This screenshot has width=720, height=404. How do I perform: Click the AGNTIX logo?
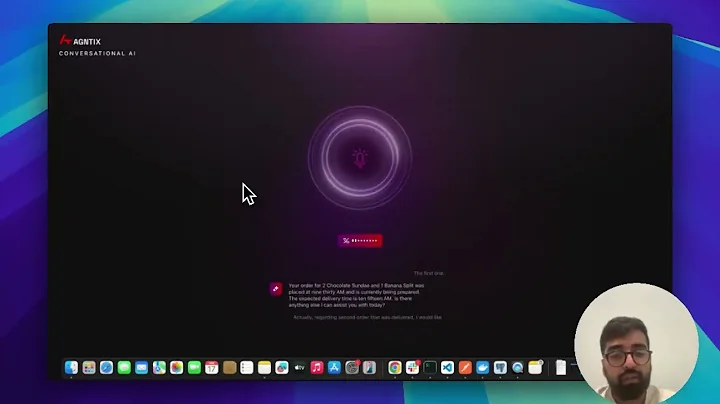pos(80,41)
